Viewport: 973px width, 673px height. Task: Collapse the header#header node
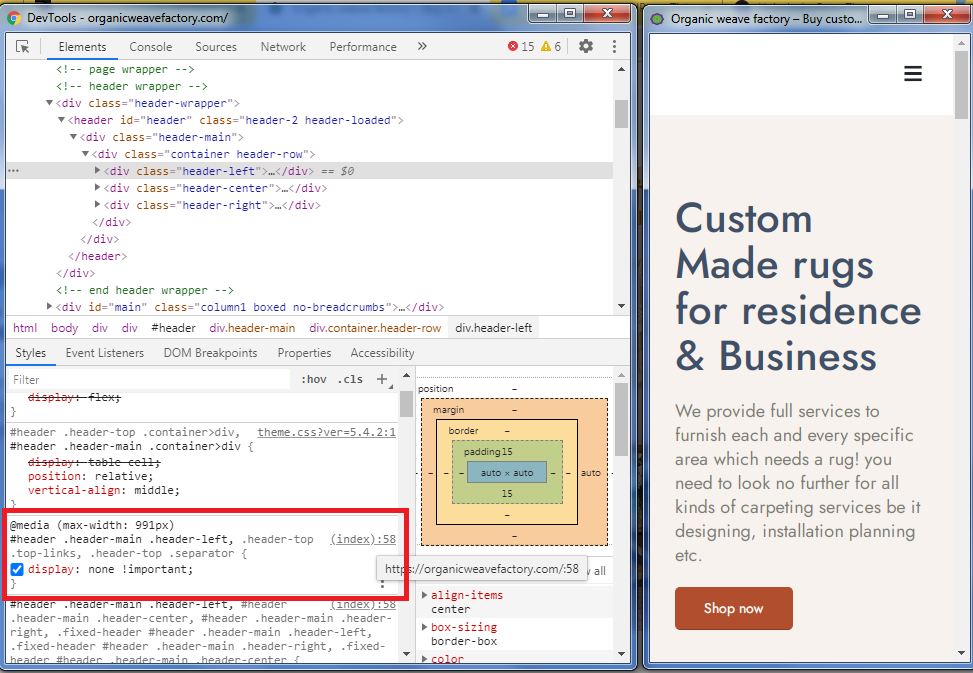(x=61, y=120)
